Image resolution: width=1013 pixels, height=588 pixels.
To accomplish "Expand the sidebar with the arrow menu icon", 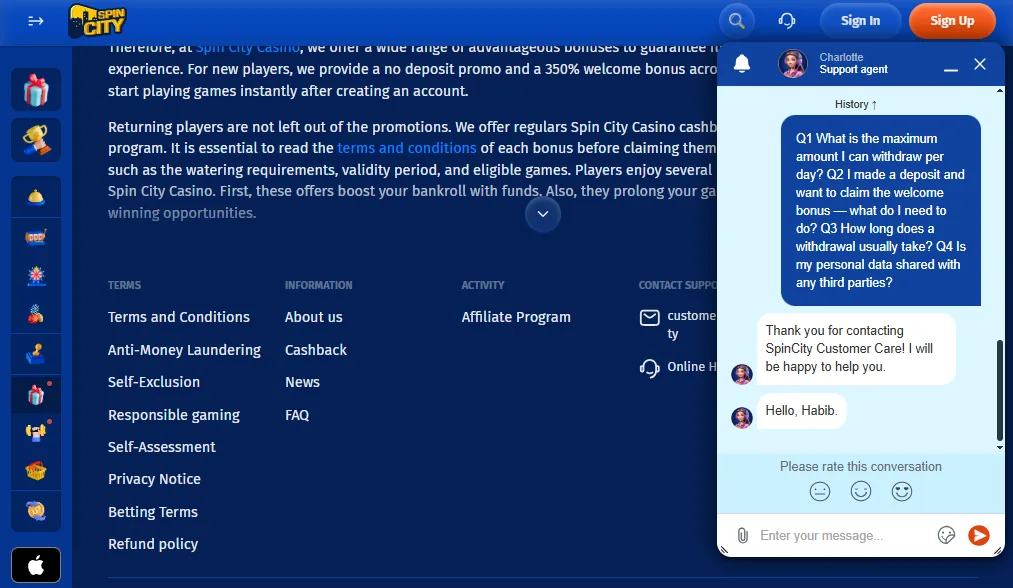I will (x=36, y=21).
